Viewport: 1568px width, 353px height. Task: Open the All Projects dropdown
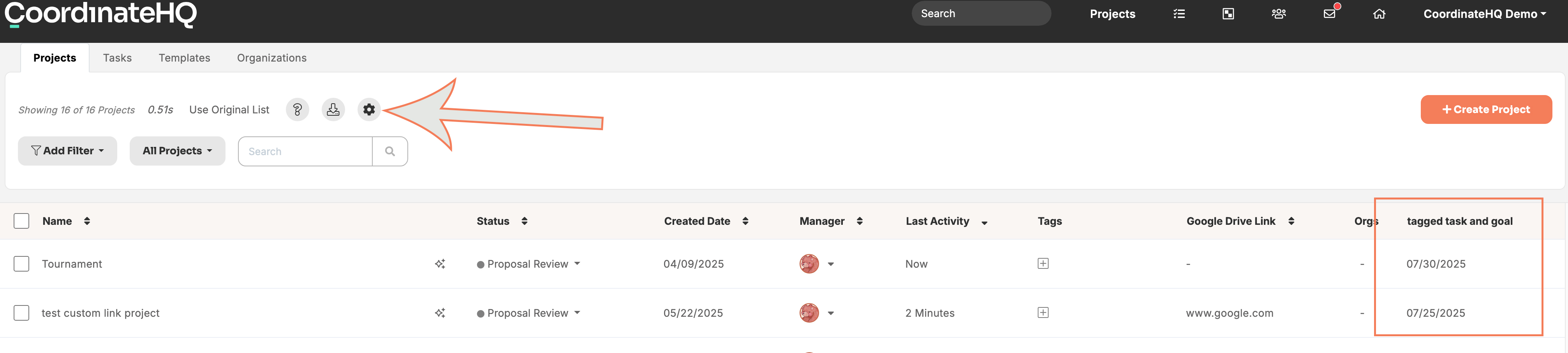point(177,151)
